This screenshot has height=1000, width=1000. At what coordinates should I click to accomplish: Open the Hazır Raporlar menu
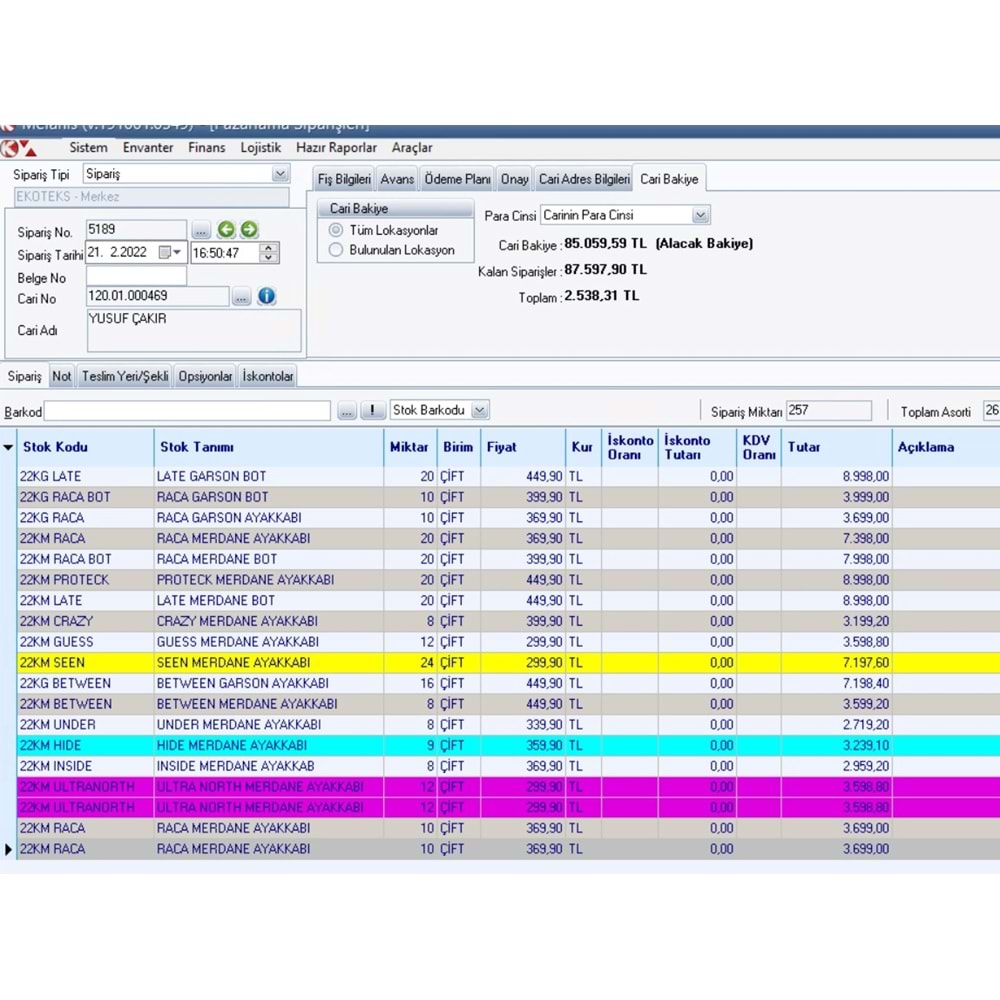click(336, 148)
